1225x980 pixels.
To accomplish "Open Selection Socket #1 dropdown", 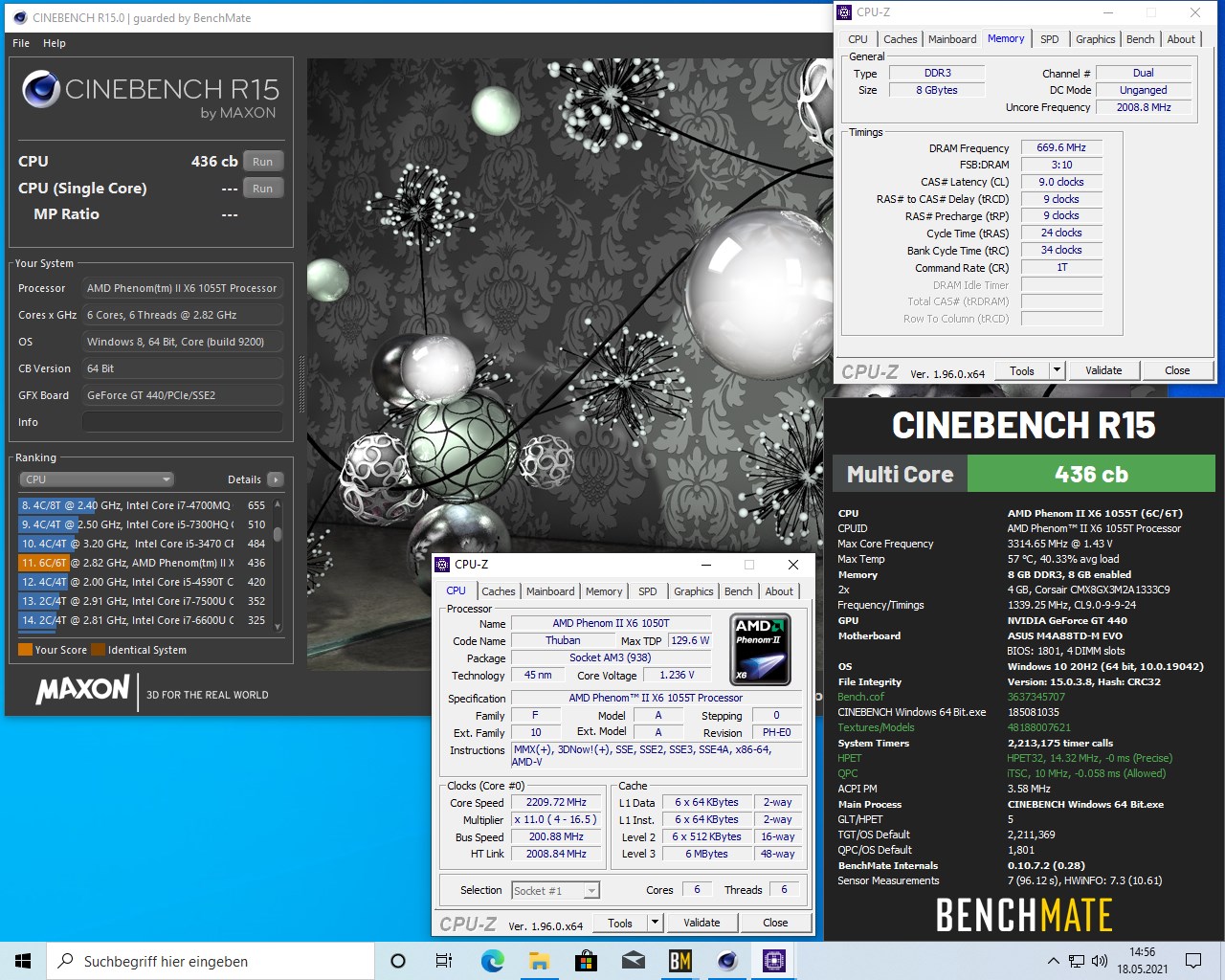I will click(x=556, y=891).
